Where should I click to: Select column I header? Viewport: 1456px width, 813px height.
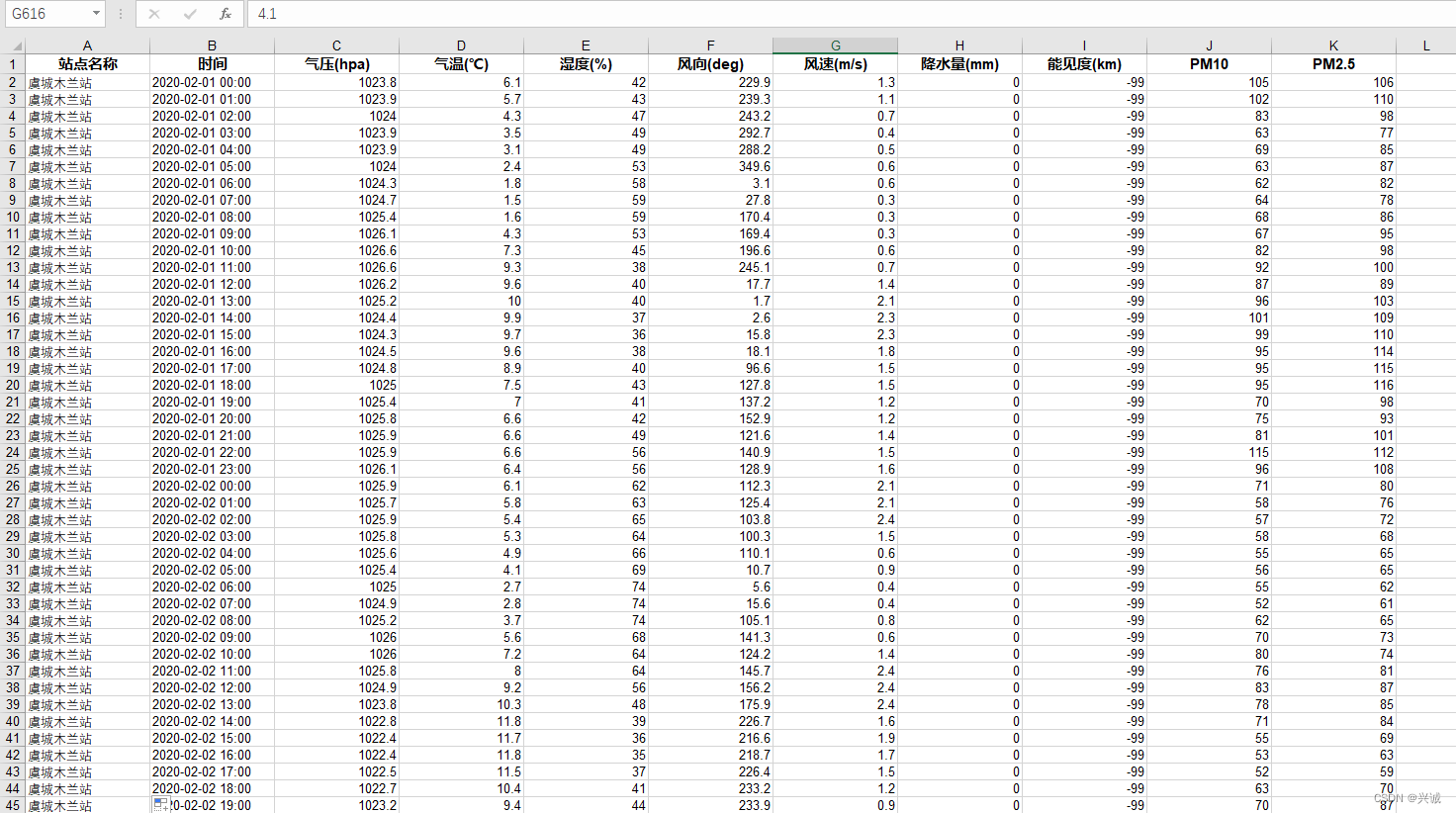[x=1084, y=45]
